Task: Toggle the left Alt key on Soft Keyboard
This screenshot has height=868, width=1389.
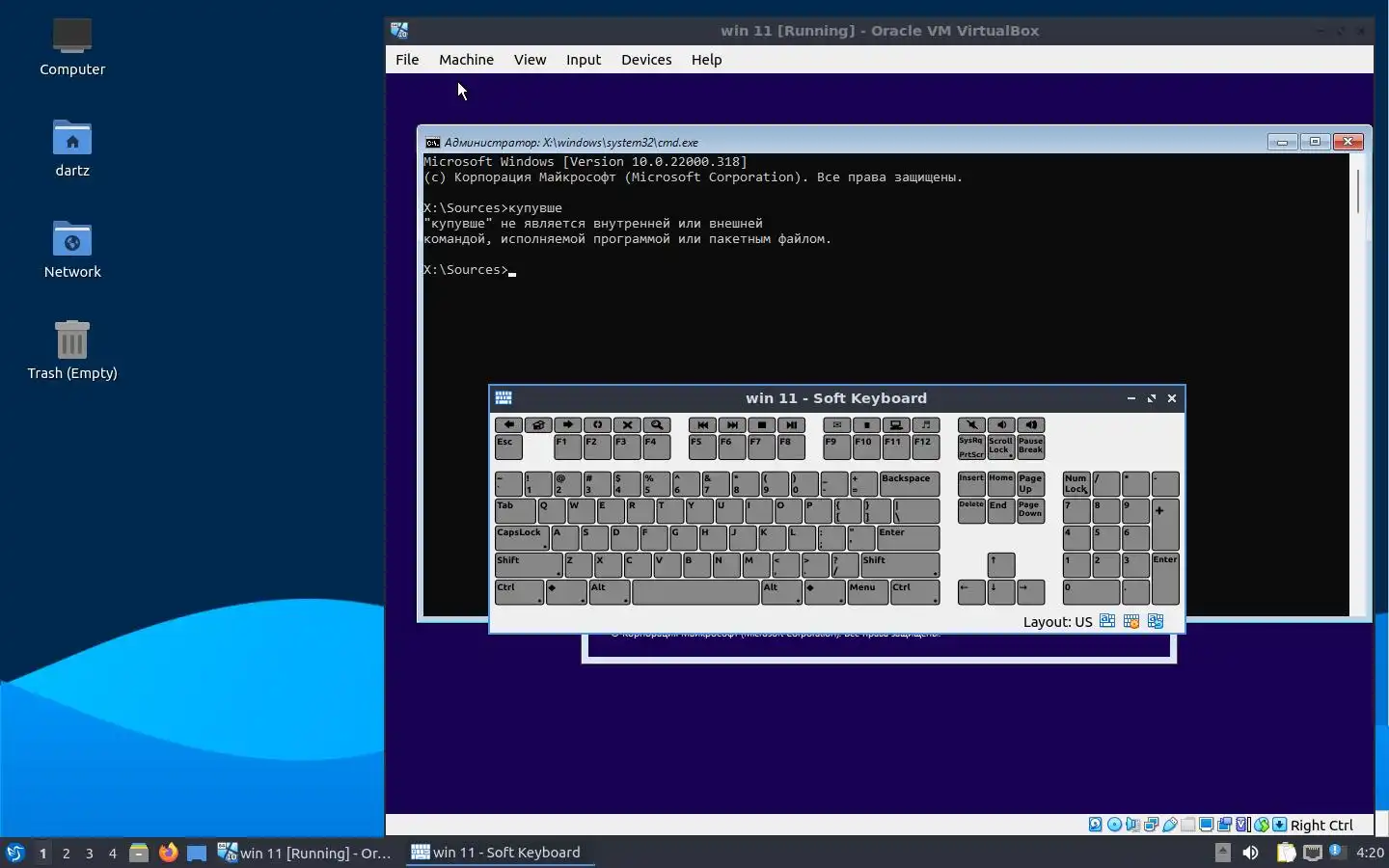Action: click(x=610, y=592)
